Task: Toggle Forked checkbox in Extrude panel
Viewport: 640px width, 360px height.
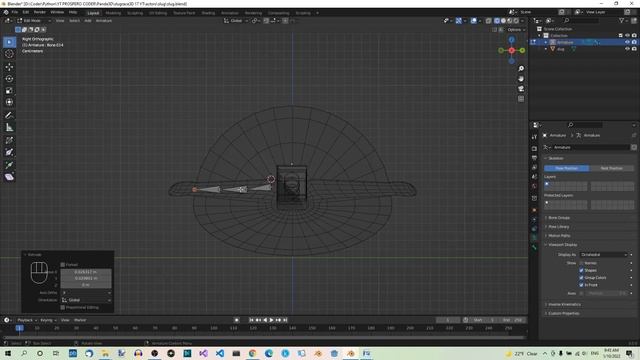Action: [x=63, y=265]
